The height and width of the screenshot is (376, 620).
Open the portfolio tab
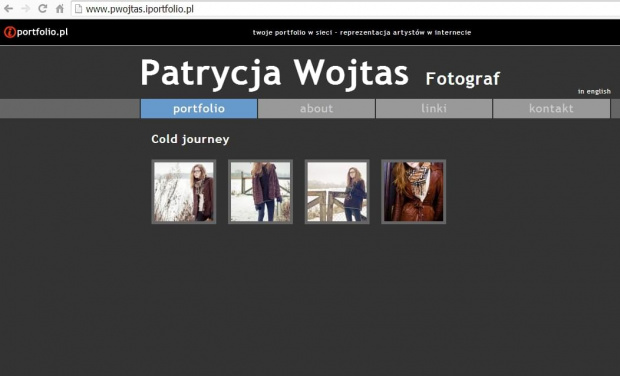click(x=199, y=108)
